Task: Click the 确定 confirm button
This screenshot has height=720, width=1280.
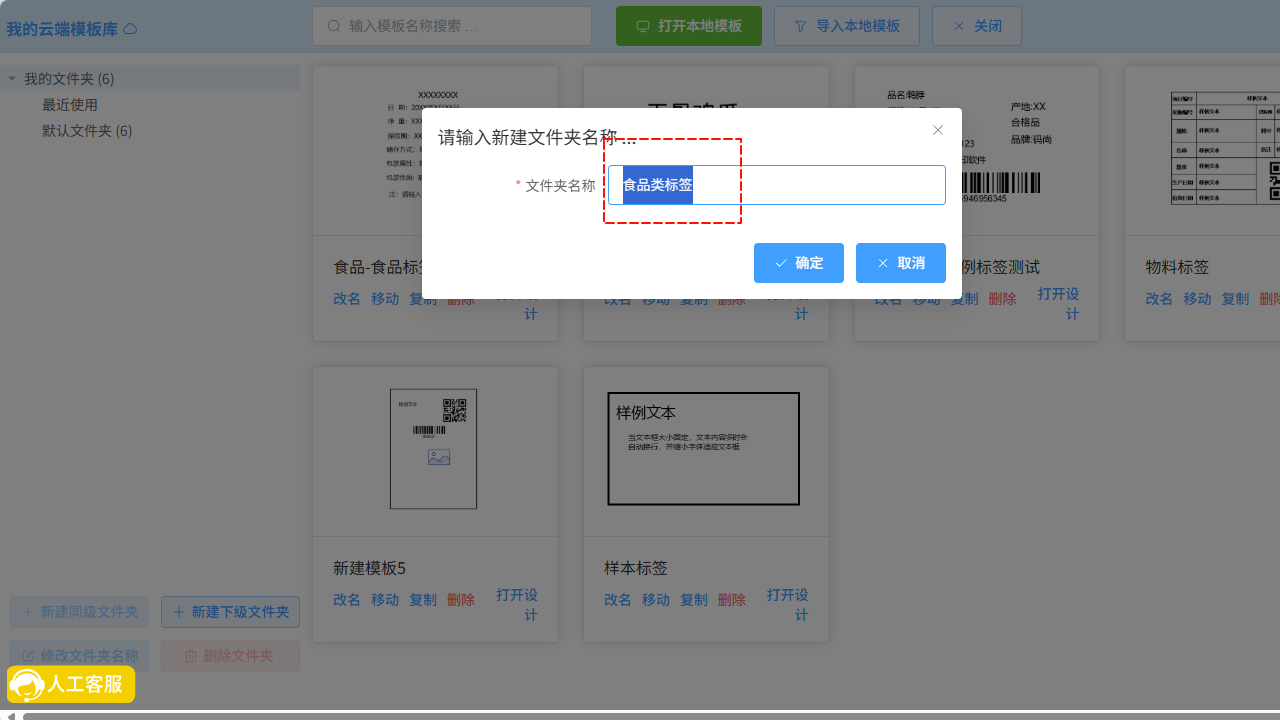Action: (799, 263)
